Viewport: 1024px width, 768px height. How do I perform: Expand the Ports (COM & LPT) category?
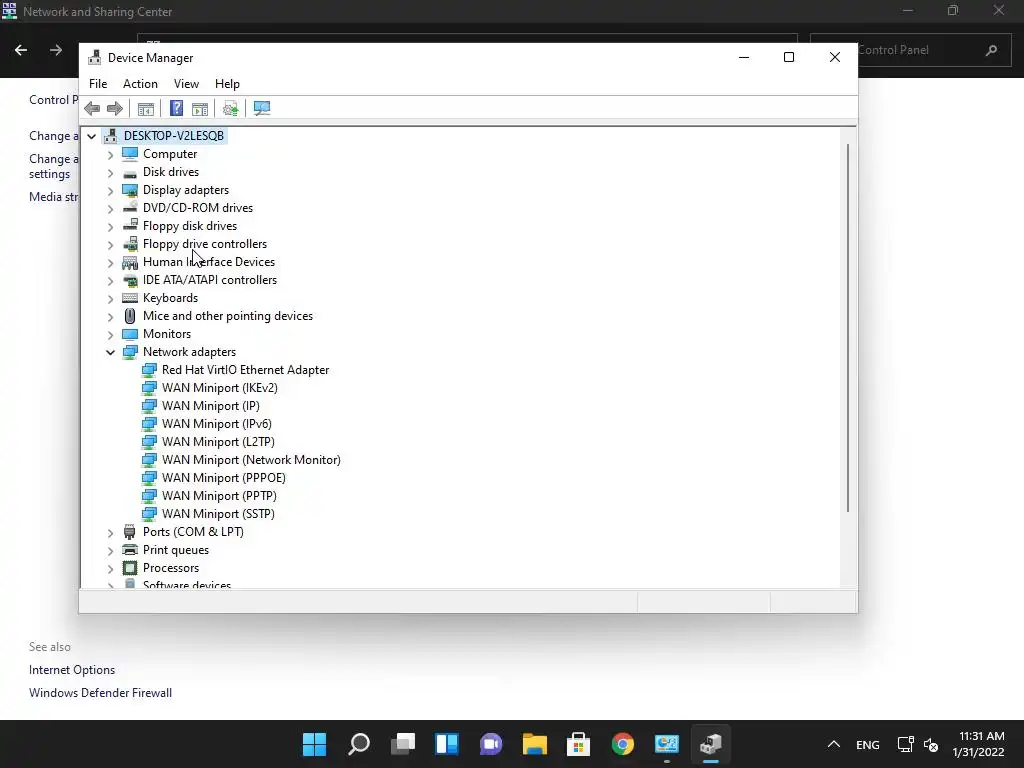[110, 533]
